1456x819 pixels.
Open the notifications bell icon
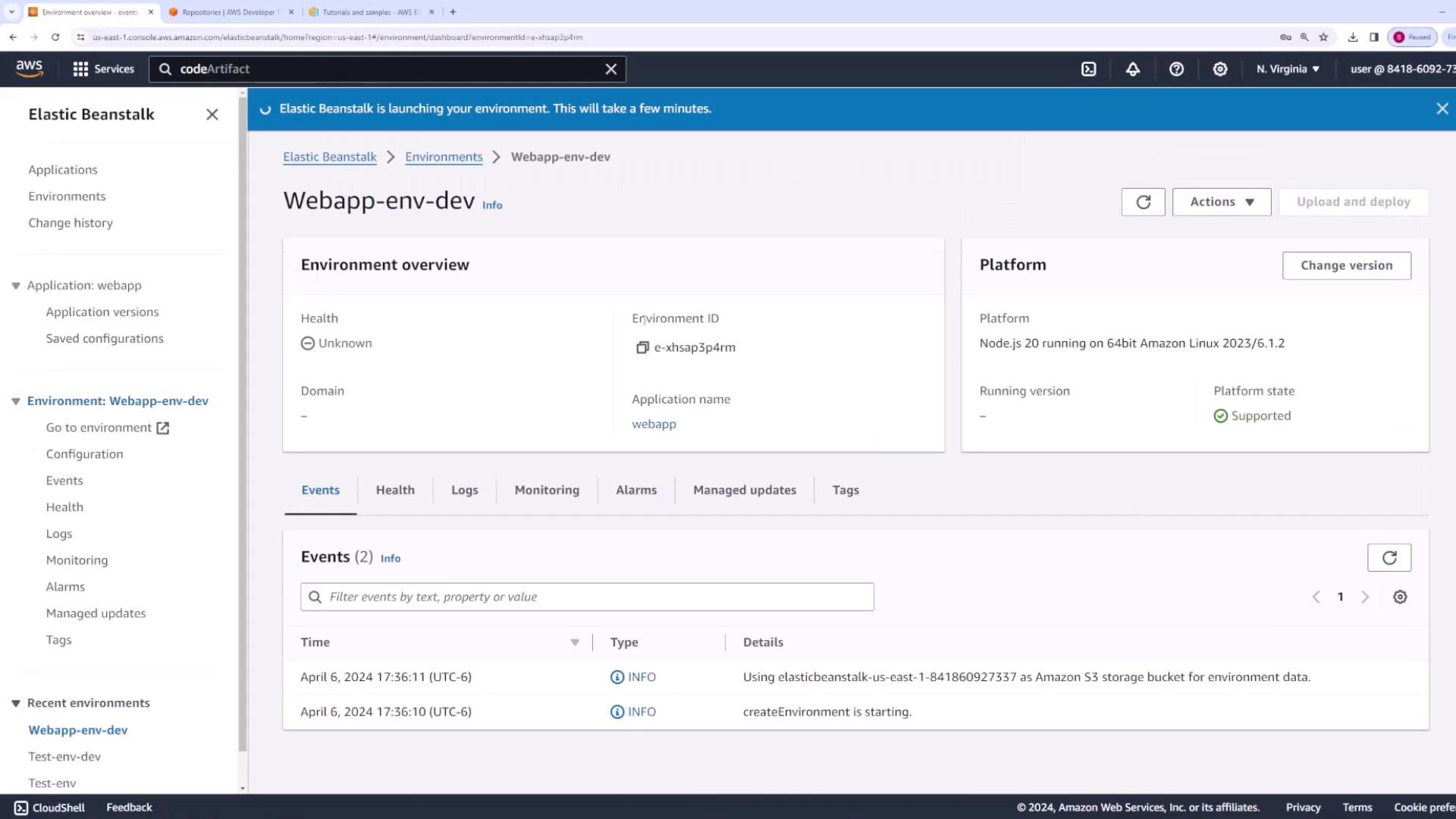[x=1132, y=69]
